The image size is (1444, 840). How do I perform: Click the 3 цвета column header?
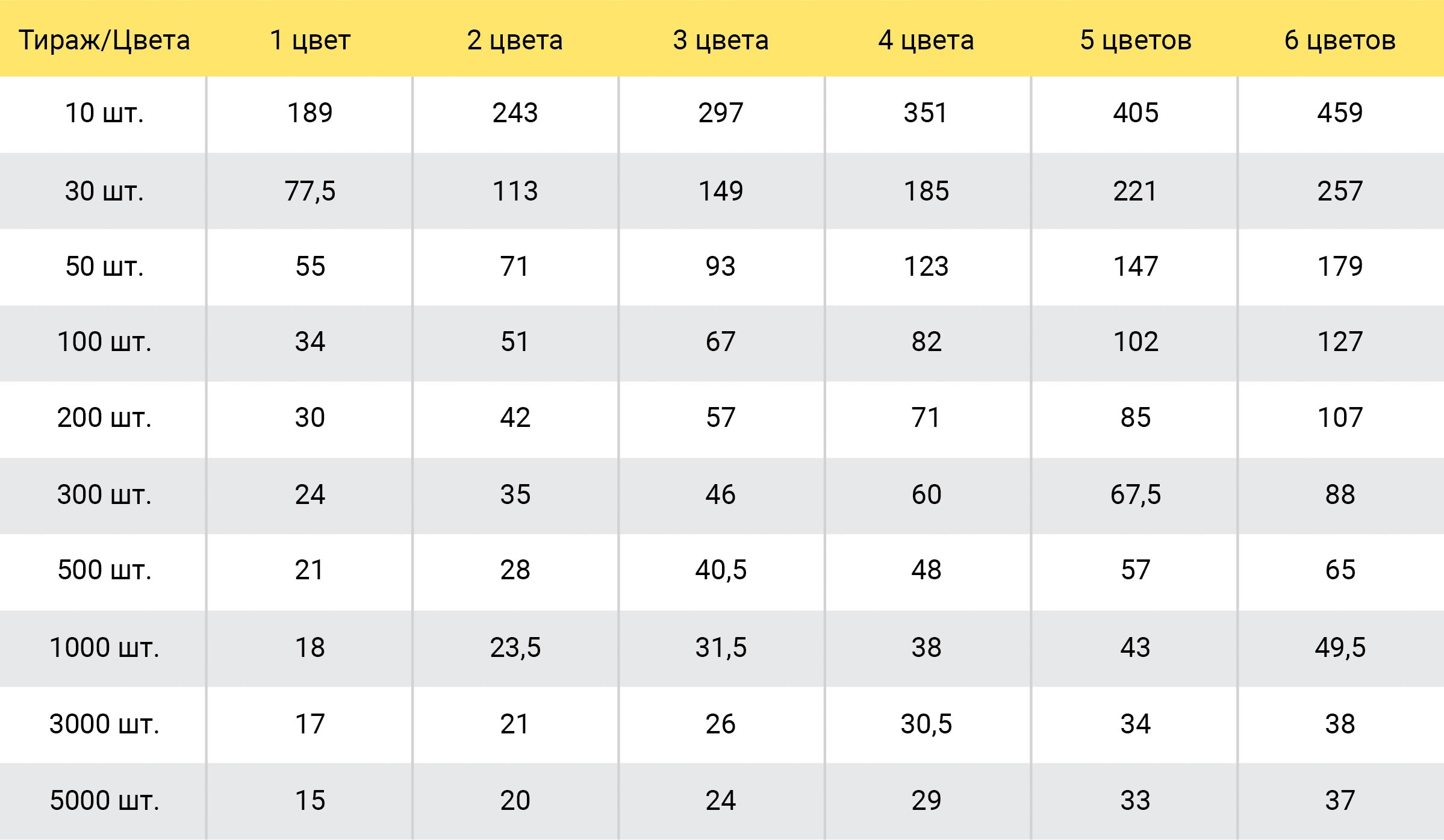tap(721, 40)
